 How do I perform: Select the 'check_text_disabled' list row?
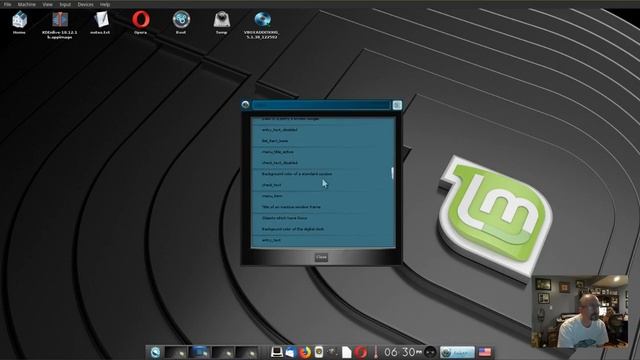point(322,163)
